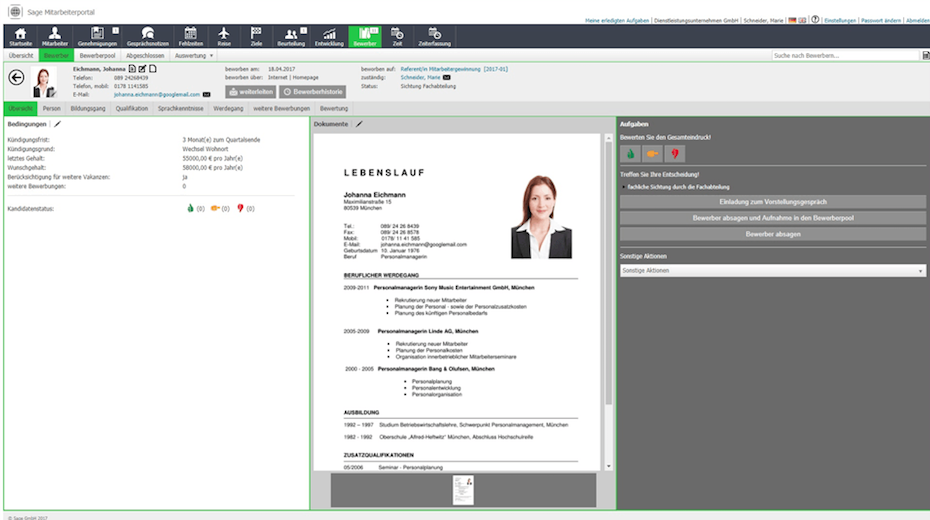
Task: Open the Reise airplane module
Action: point(222,37)
